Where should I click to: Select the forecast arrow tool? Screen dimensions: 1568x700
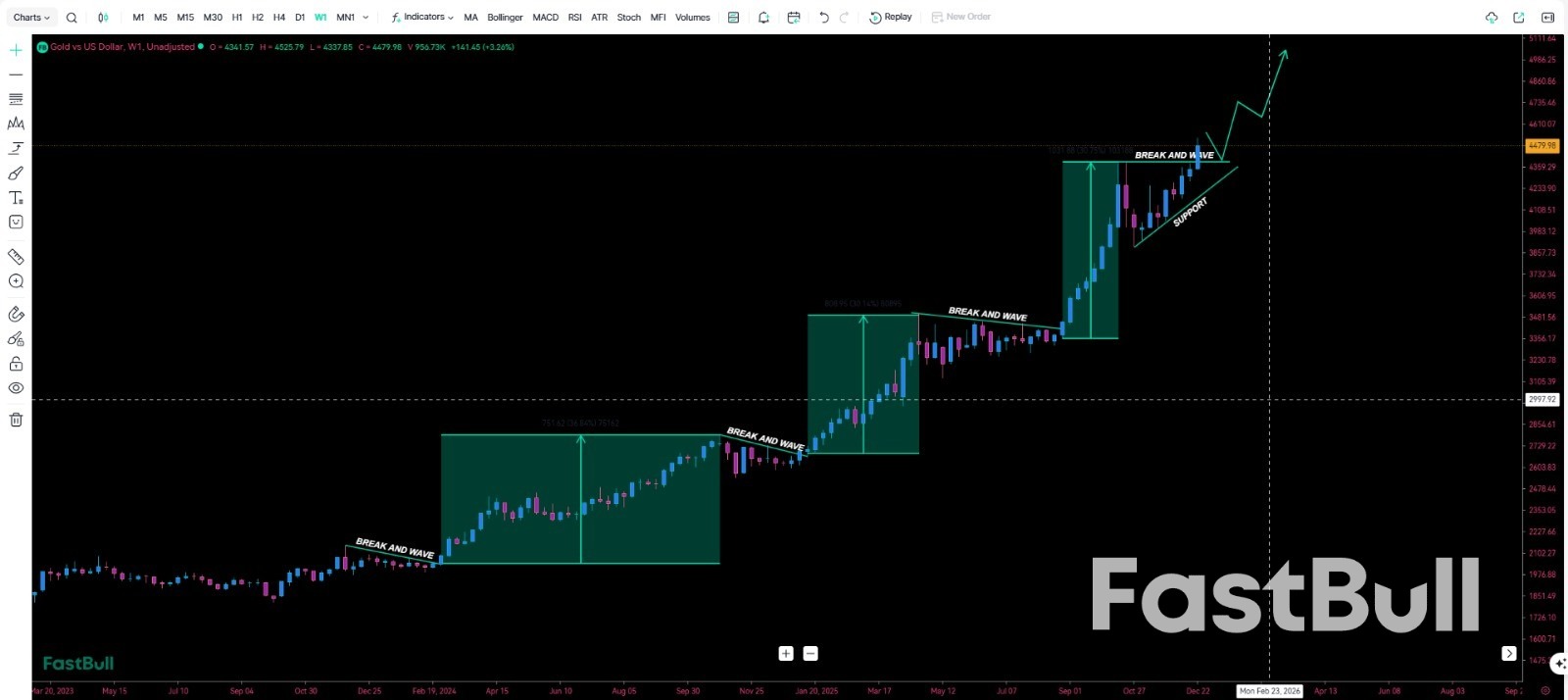point(16,148)
